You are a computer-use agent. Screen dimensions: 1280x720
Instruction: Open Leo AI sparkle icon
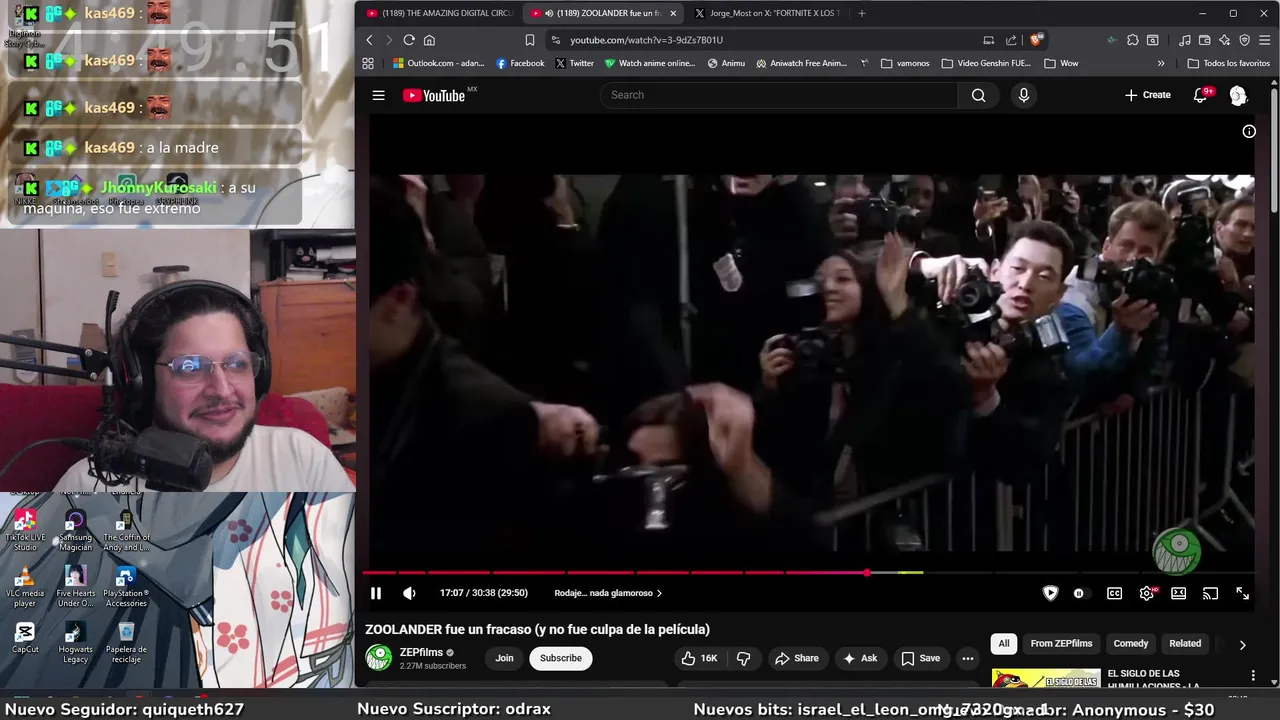(x=1224, y=40)
